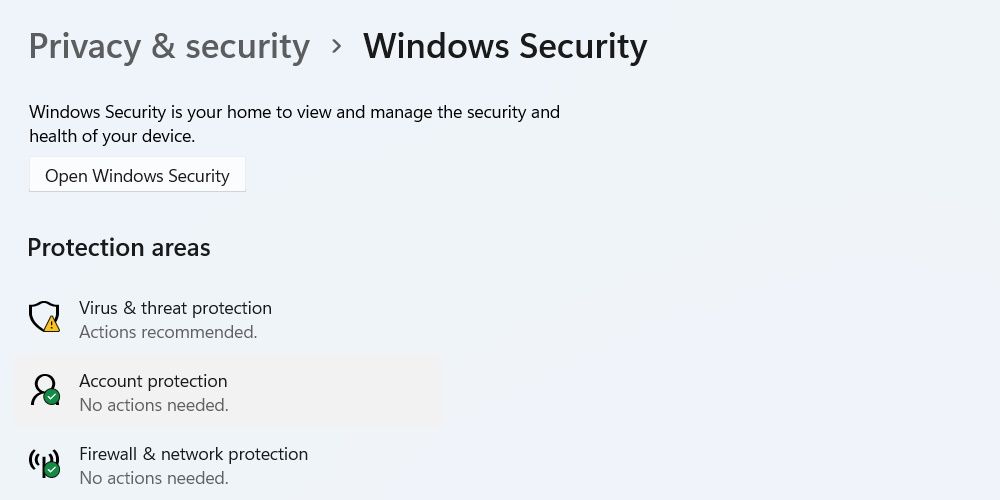Select the Account protection label
Image resolution: width=1000 pixels, height=500 pixels.
[x=153, y=381]
